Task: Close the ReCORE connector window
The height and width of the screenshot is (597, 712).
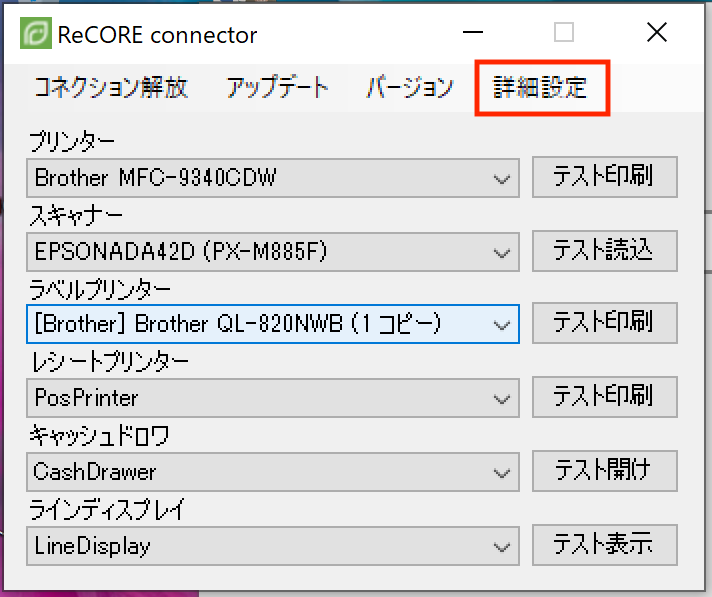Action: tap(657, 33)
